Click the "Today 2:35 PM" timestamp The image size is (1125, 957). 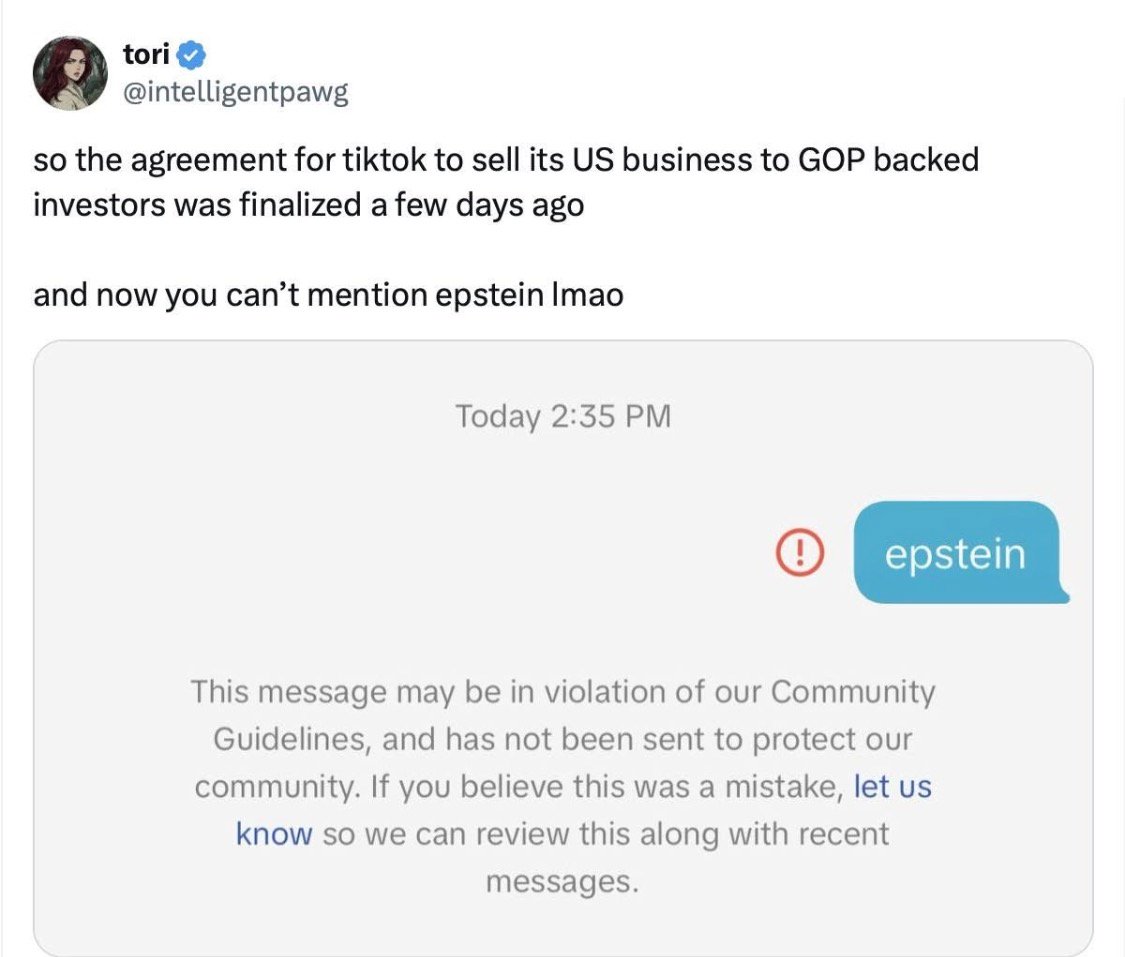[x=562, y=416]
